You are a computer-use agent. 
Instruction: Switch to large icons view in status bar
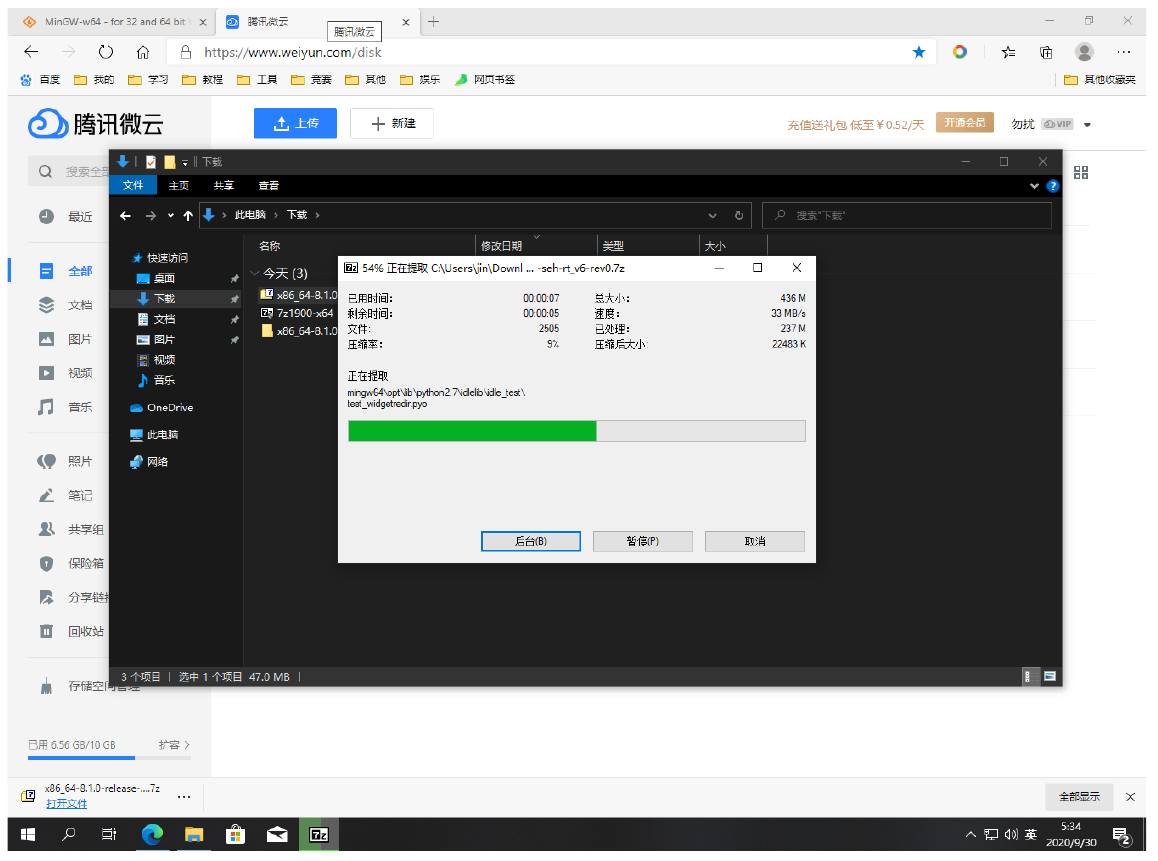[1050, 677]
